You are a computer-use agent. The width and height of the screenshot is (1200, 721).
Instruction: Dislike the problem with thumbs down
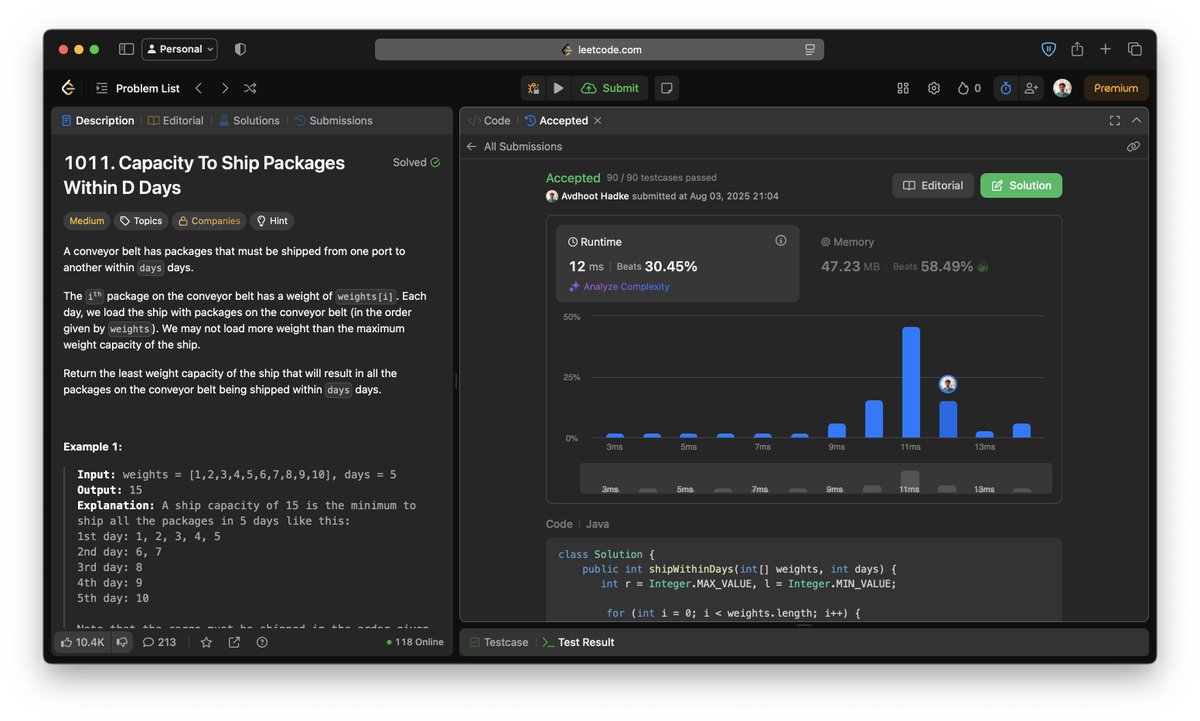coord(122,642)
